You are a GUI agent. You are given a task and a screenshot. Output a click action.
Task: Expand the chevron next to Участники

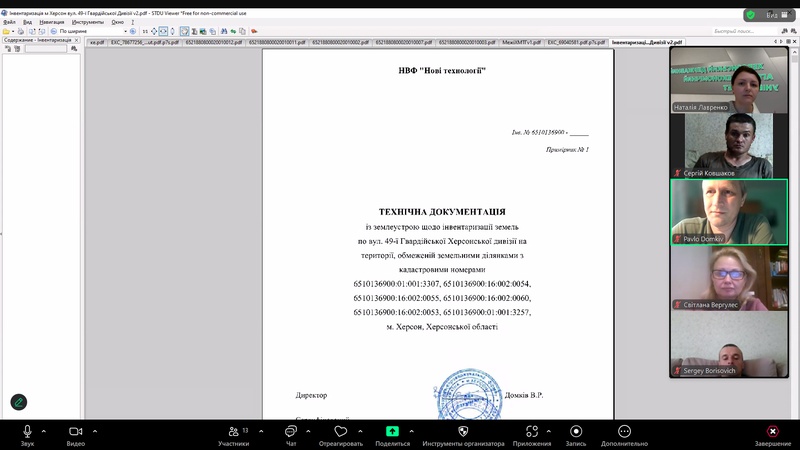tap(261, 431)
